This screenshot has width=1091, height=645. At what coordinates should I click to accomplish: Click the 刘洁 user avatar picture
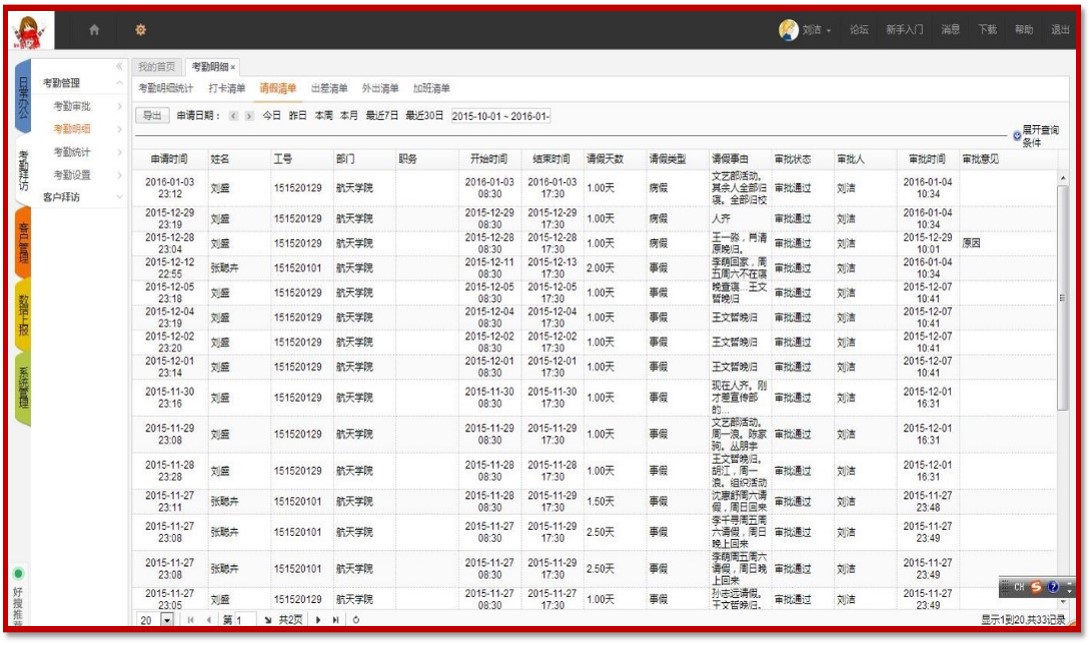pyautogui.click(x=788, y=30)
